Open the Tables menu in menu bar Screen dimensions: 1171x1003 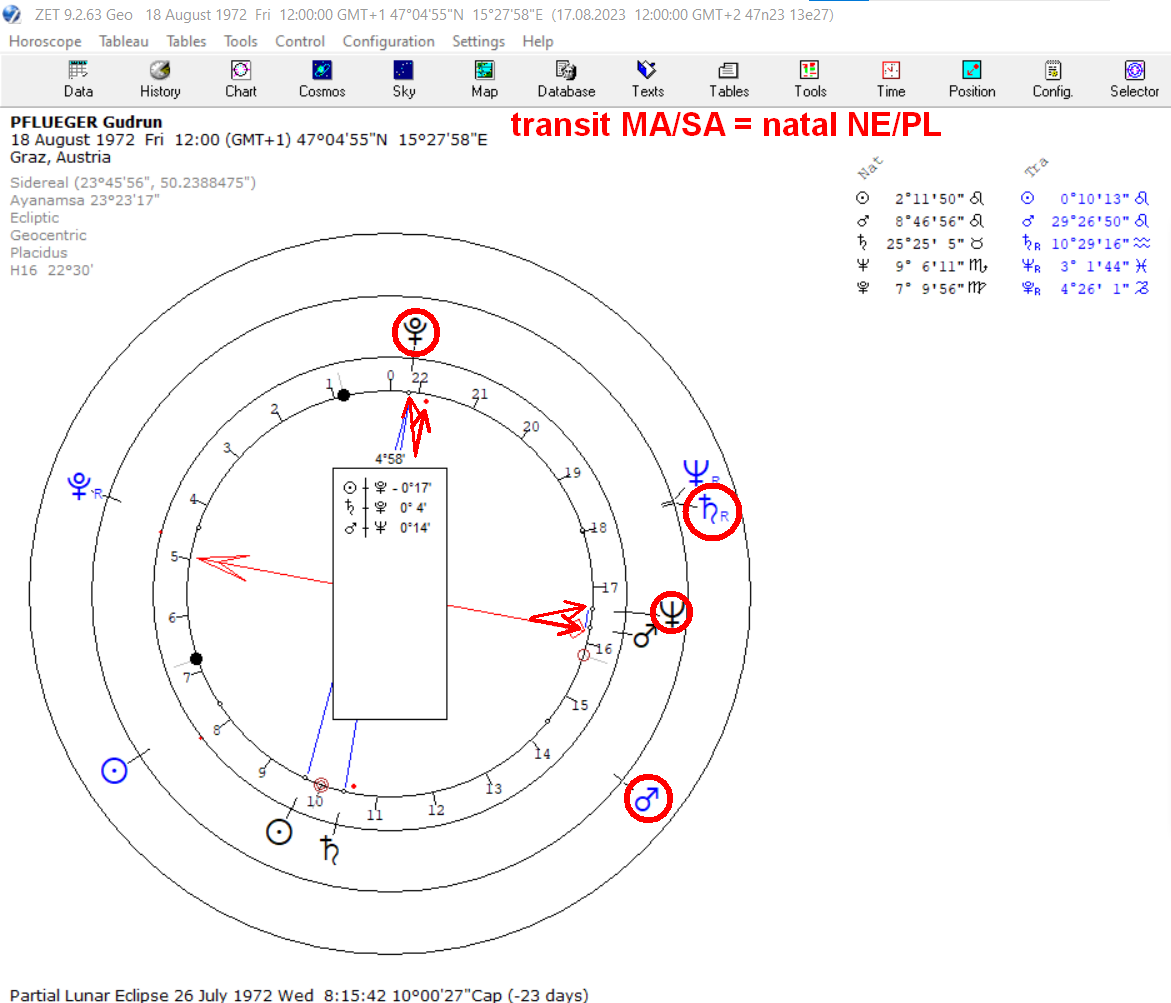tap(186, 41)
